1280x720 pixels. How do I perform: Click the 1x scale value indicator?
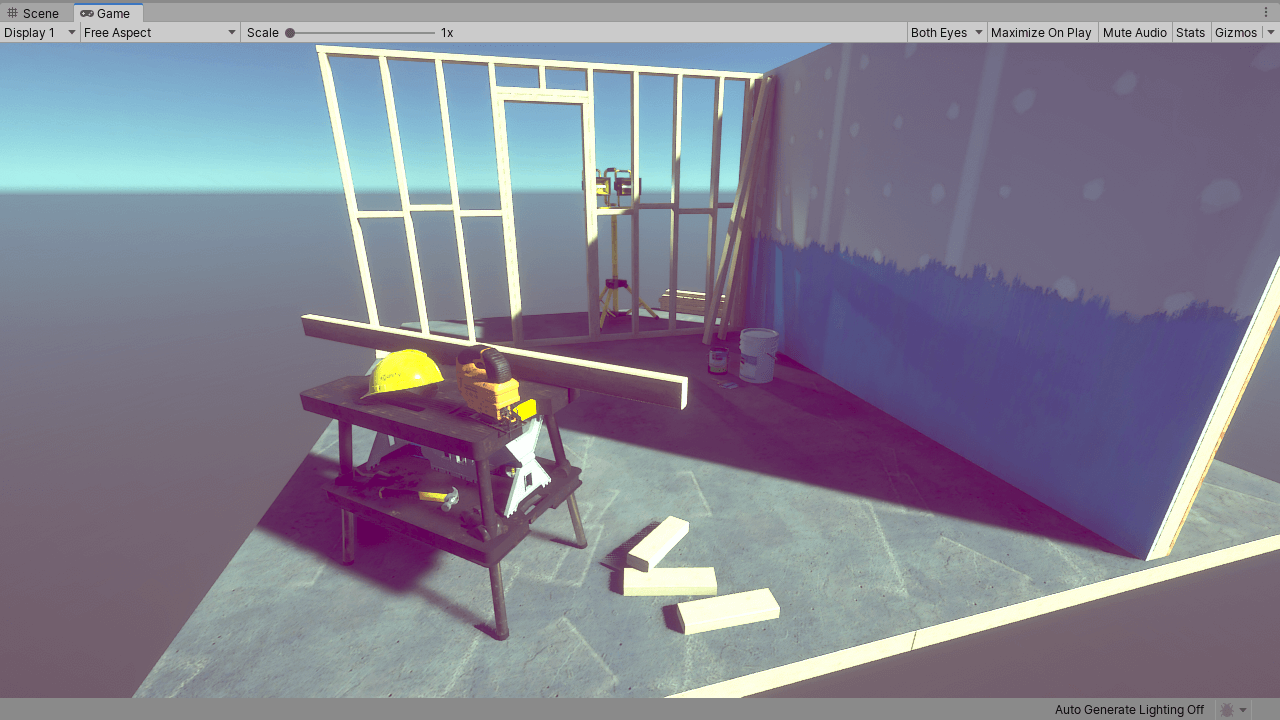(x=446, y=32)
